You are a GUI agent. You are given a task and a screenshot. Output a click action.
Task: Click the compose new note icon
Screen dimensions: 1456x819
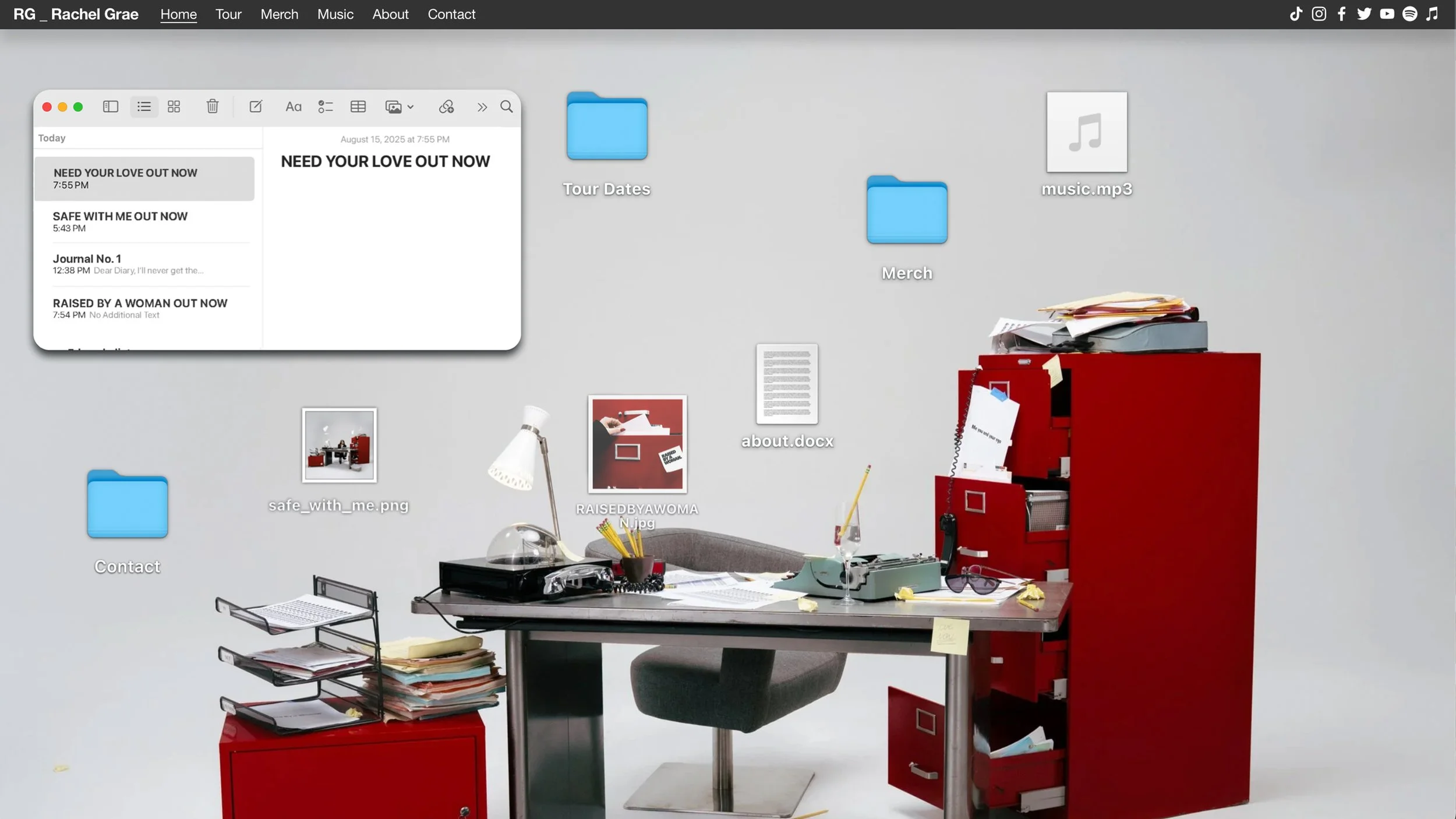pos(255,107)
